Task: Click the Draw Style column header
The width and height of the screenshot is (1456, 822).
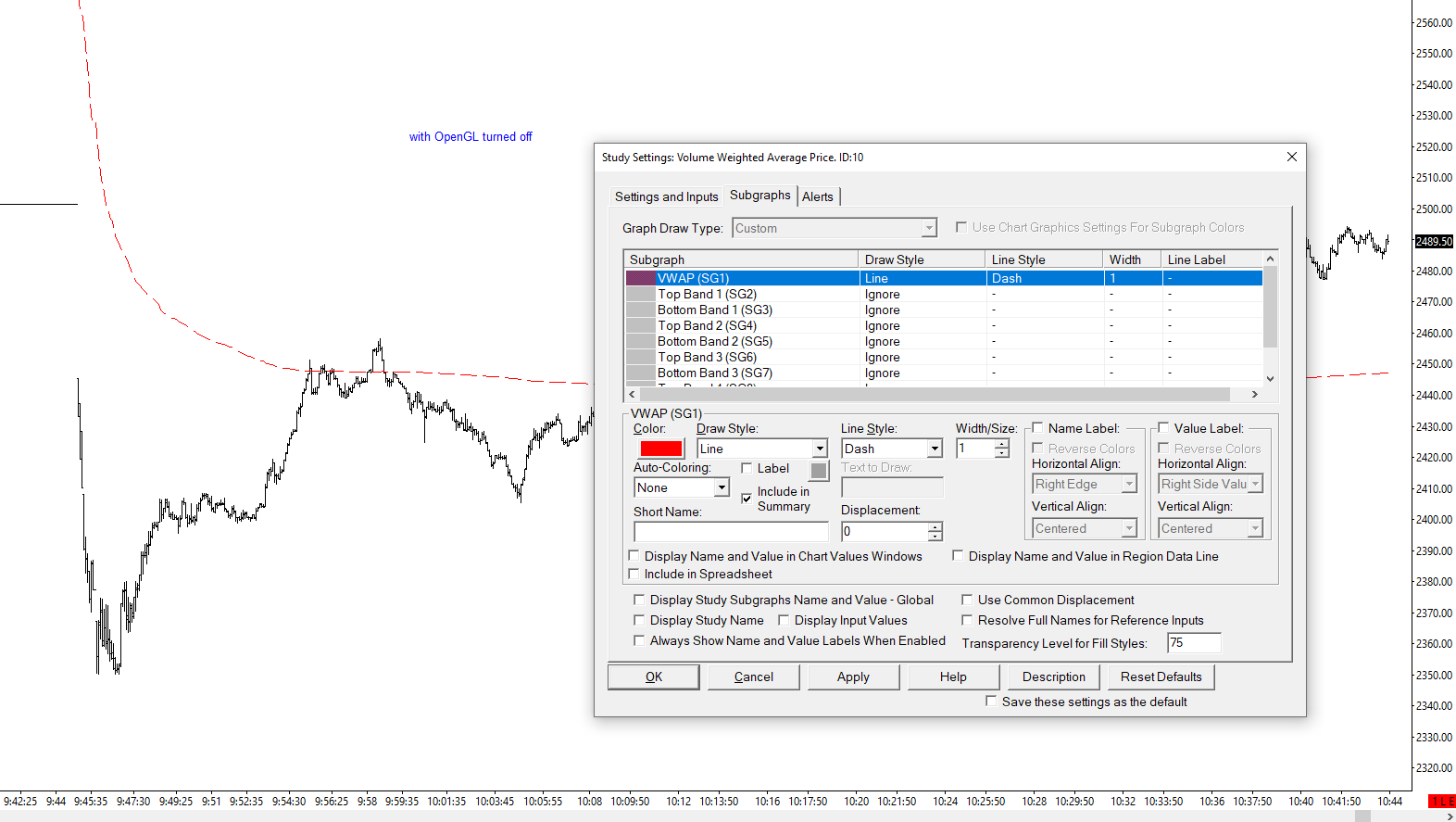Action: pyautogui.click(x=923, y=259)
